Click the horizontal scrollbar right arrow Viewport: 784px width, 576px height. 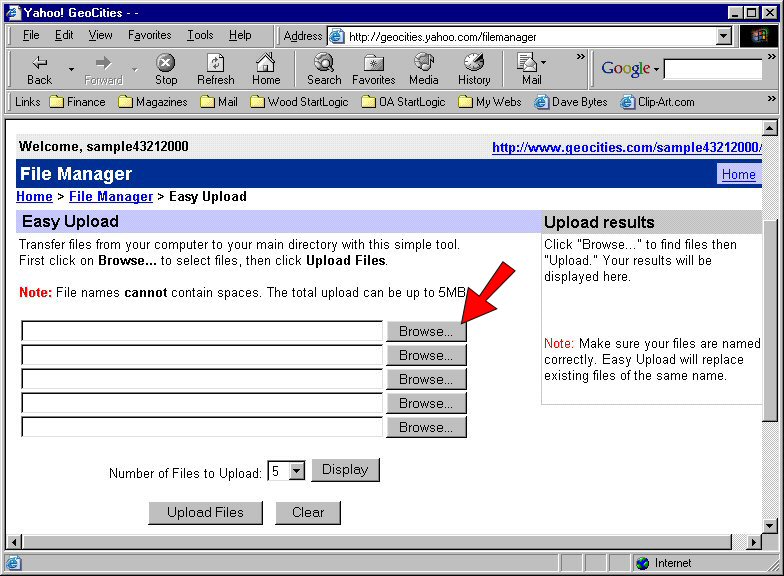pos(754,542)
